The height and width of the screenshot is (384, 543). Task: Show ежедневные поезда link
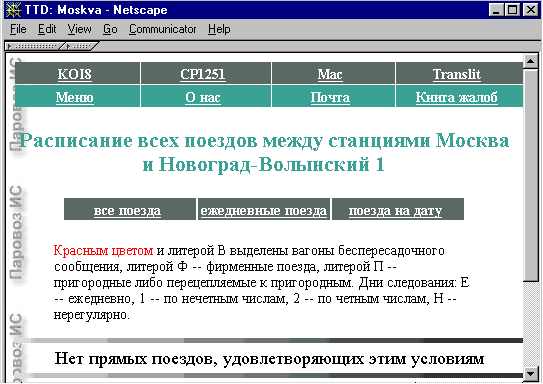(x=264, y=211)
